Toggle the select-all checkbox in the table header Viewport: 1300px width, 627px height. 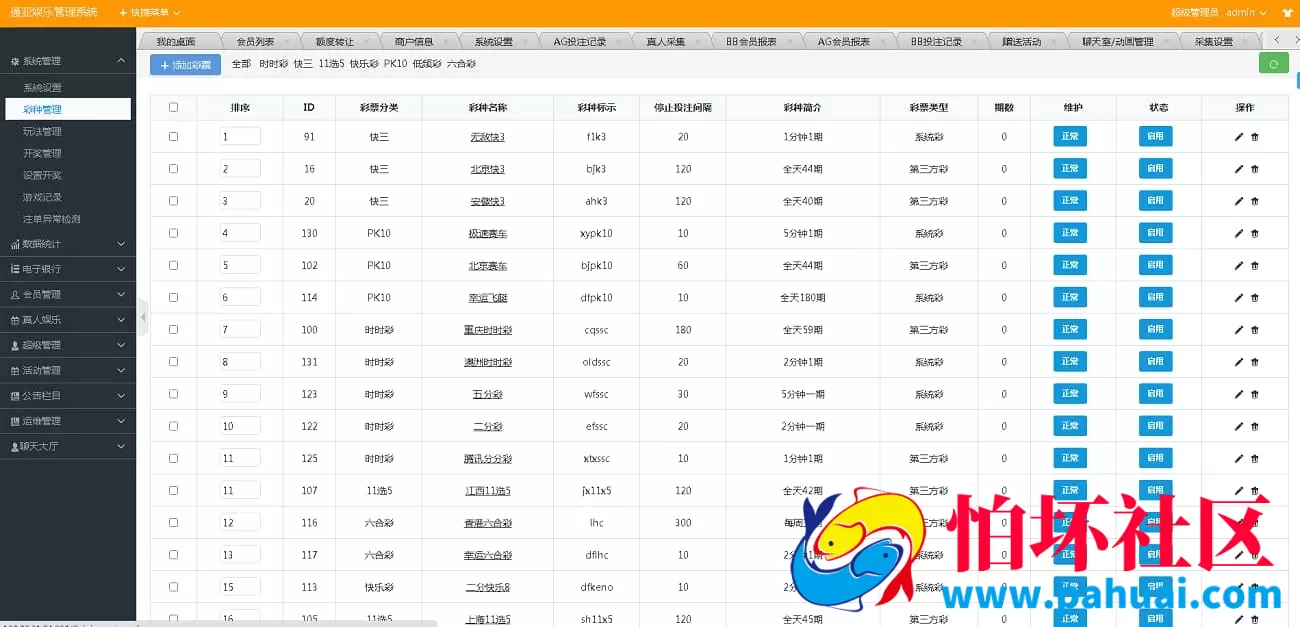point(172,106)
